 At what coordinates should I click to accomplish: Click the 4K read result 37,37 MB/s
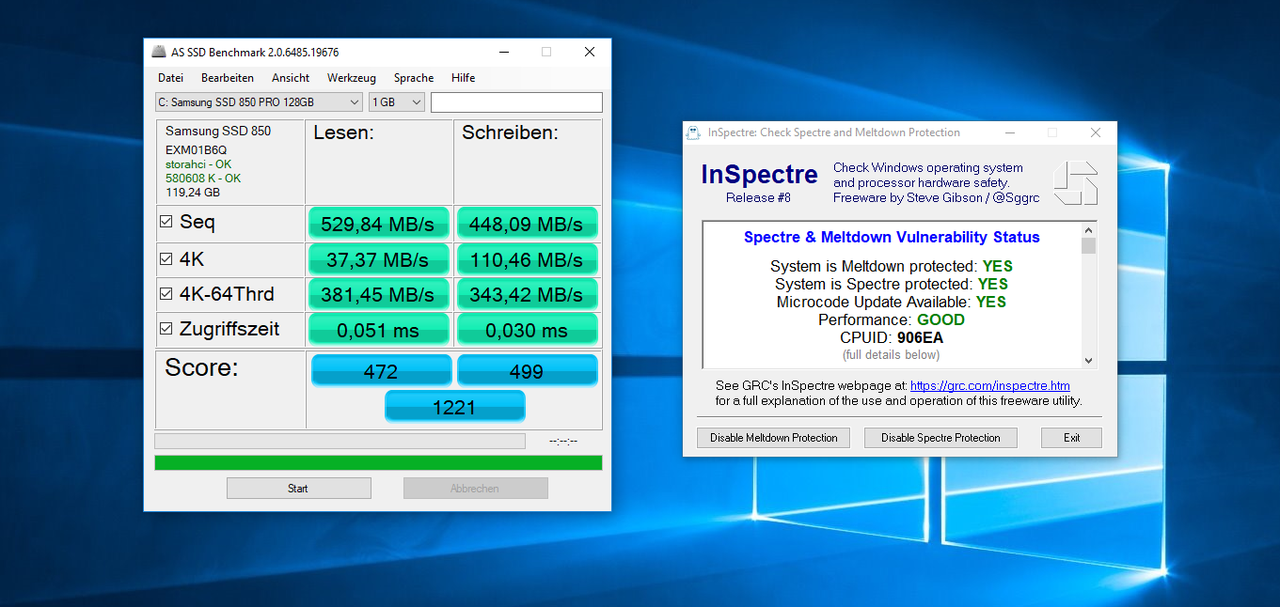[x=380, y=260]
